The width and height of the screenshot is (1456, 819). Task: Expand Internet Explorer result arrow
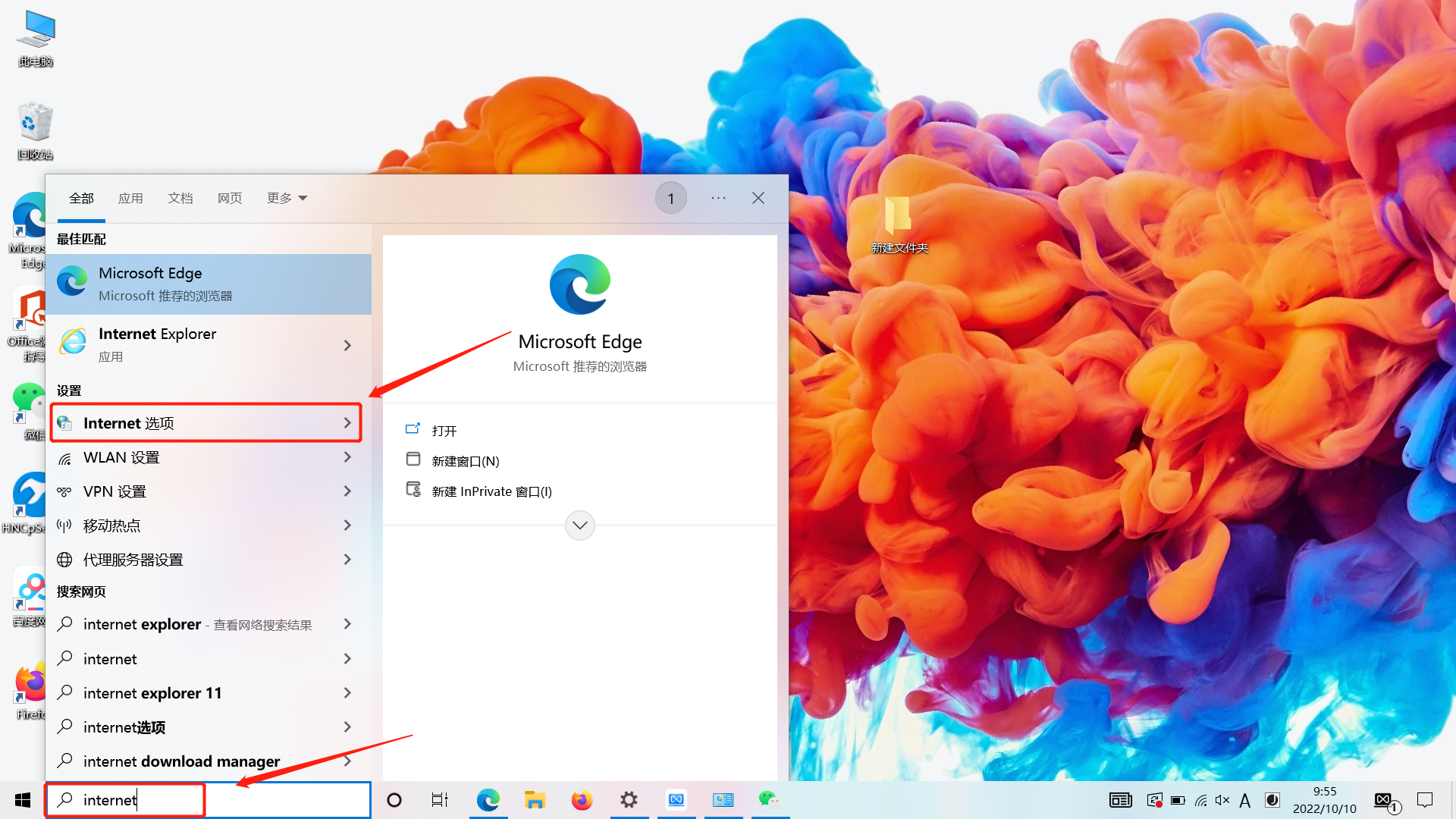click(347, 346)
